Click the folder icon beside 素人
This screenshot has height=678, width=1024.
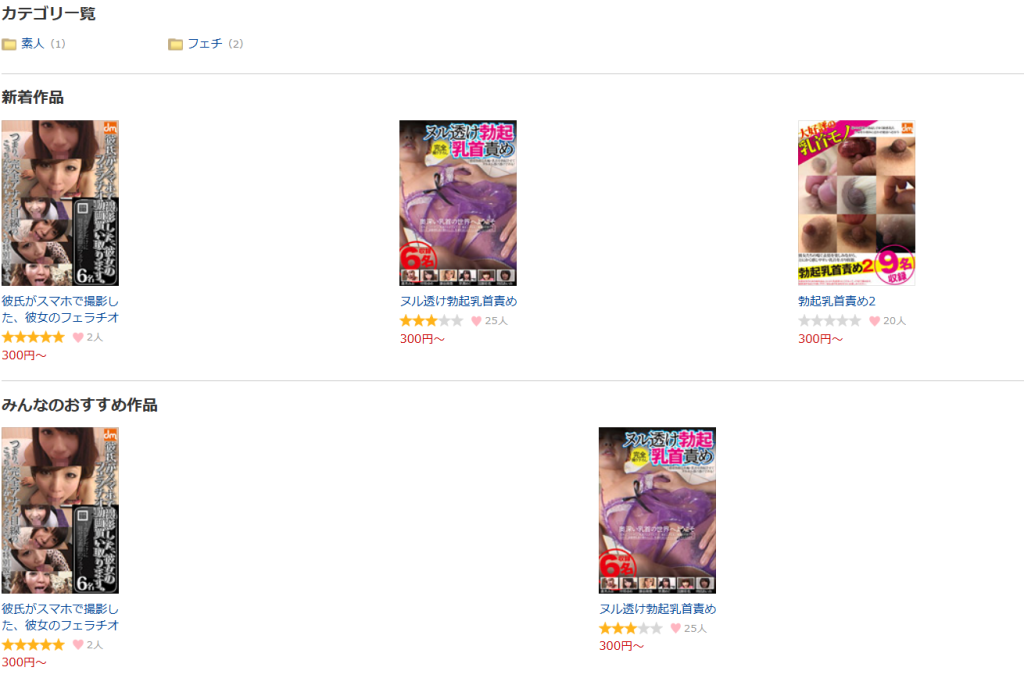tap(9, 44)
